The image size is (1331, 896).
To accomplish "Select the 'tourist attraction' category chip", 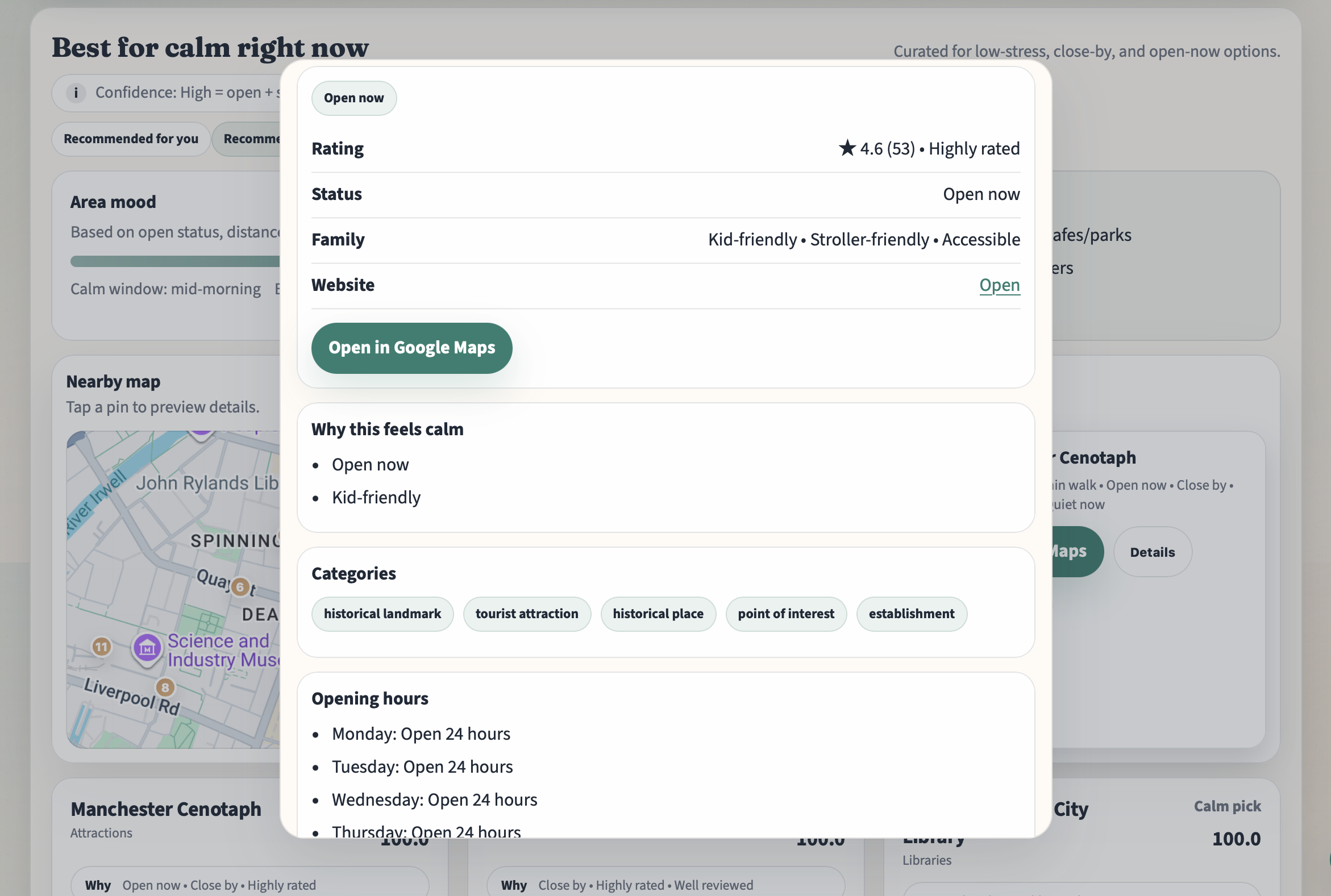I will click(526, 614).
